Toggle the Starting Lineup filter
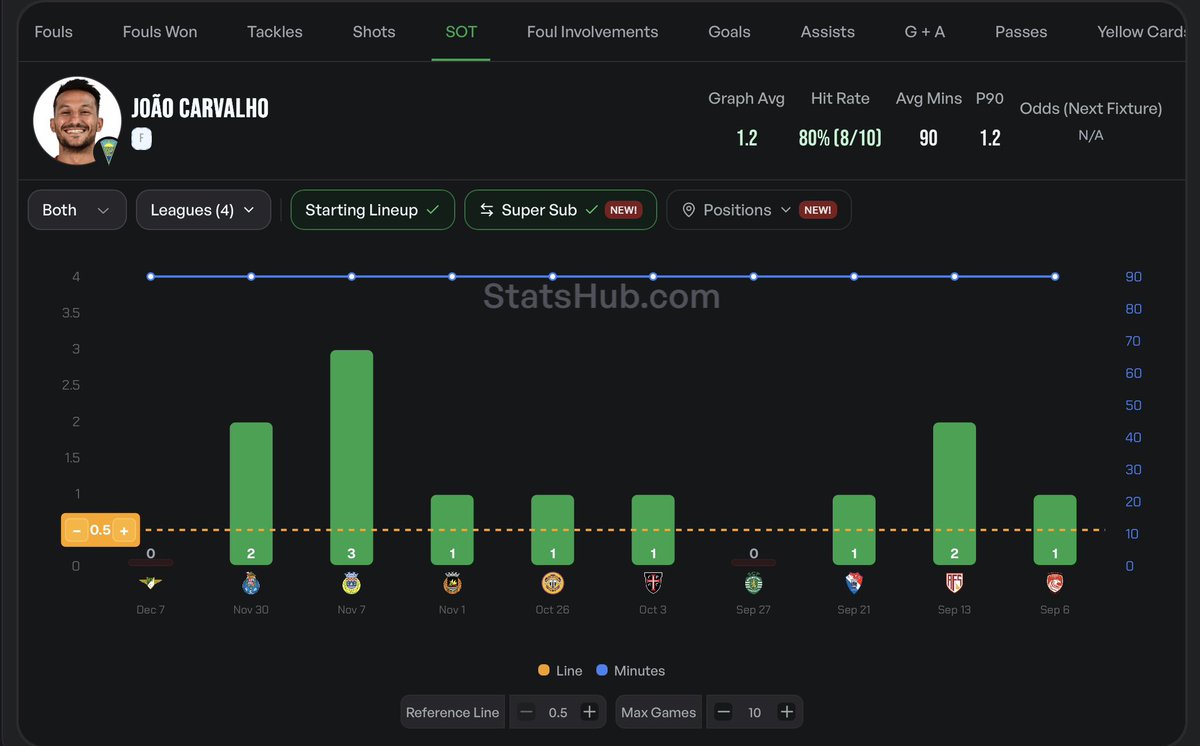Screen dimensions: 1200x746 click(x=373, y=210)
